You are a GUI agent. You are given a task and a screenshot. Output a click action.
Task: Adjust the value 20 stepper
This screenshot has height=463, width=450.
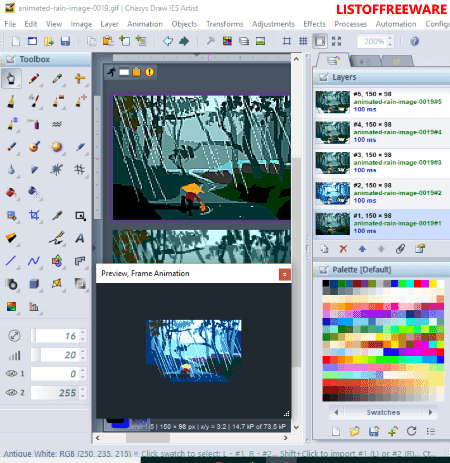tap(83, 355)
